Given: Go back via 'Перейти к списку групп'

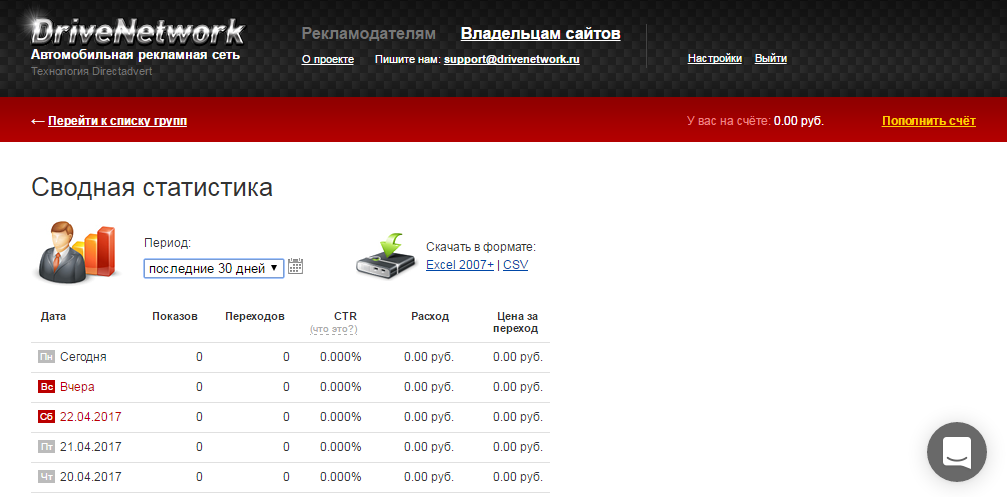Looking at the screenshot, I should click(x=118, y=121).
